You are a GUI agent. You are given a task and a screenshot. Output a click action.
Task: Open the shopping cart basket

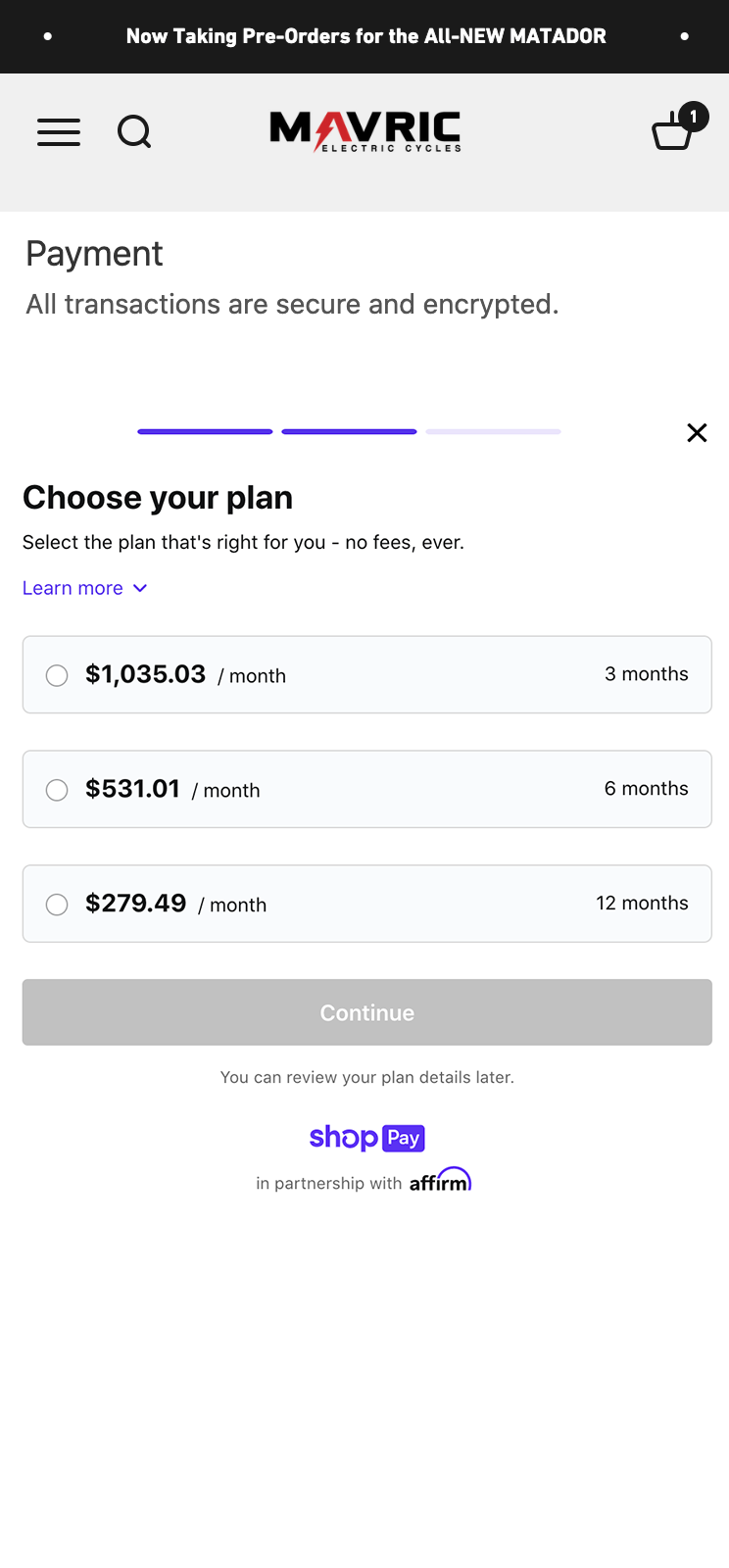click(671, 133)
